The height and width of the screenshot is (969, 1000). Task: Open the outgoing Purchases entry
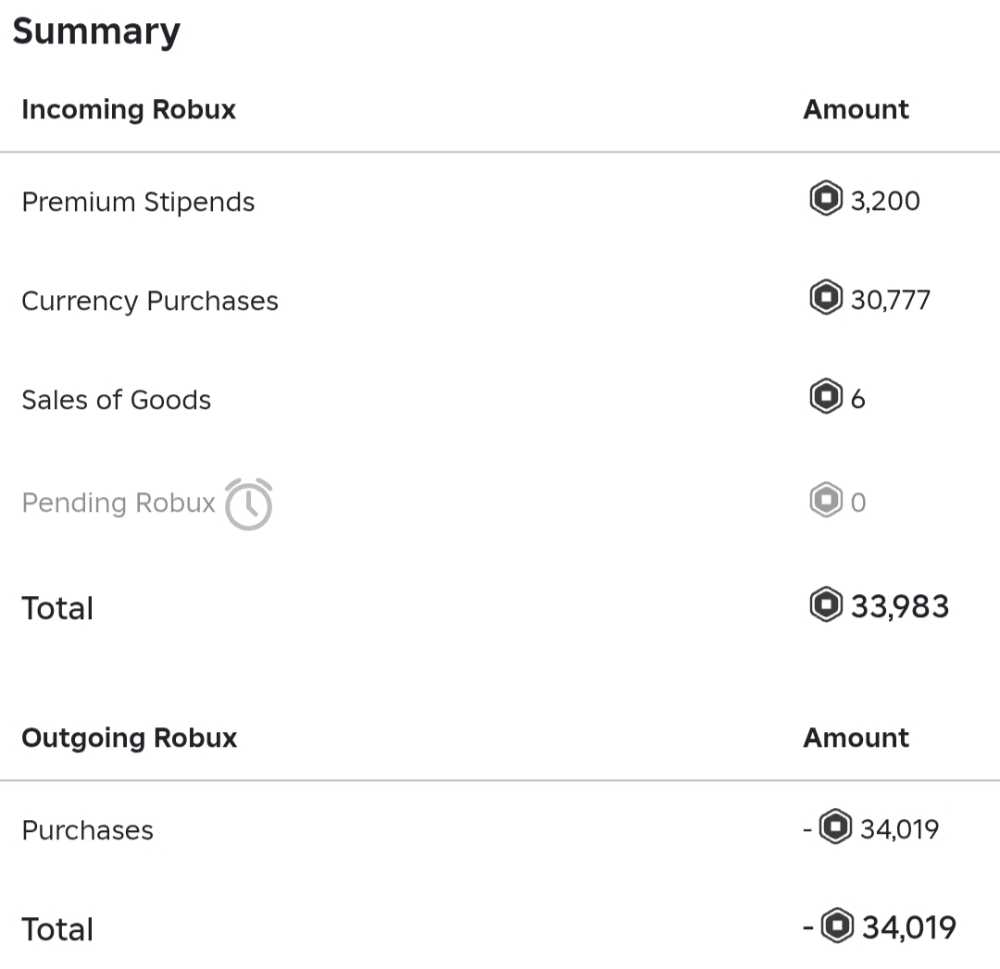pos(87,830)
